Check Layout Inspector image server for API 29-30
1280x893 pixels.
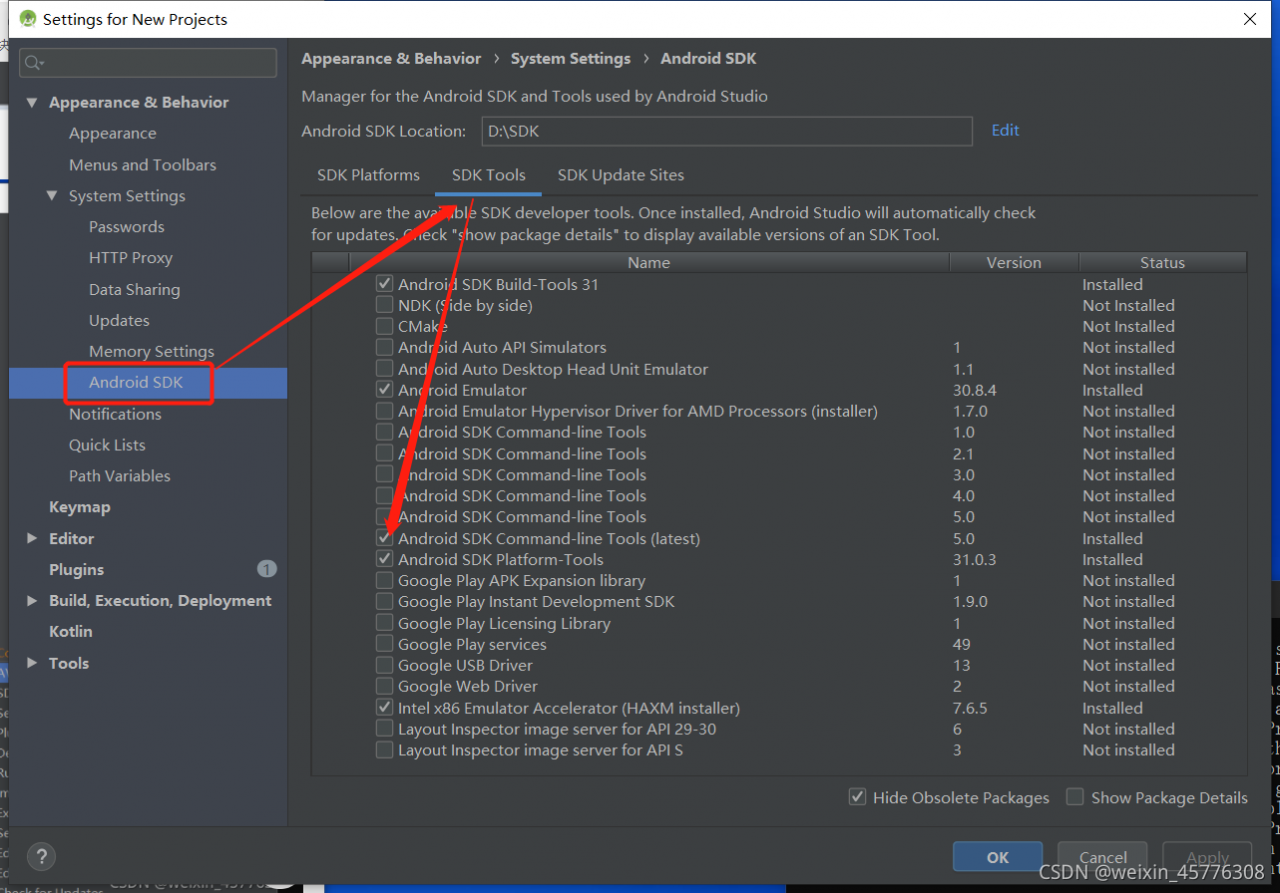(x=384, y=729)
